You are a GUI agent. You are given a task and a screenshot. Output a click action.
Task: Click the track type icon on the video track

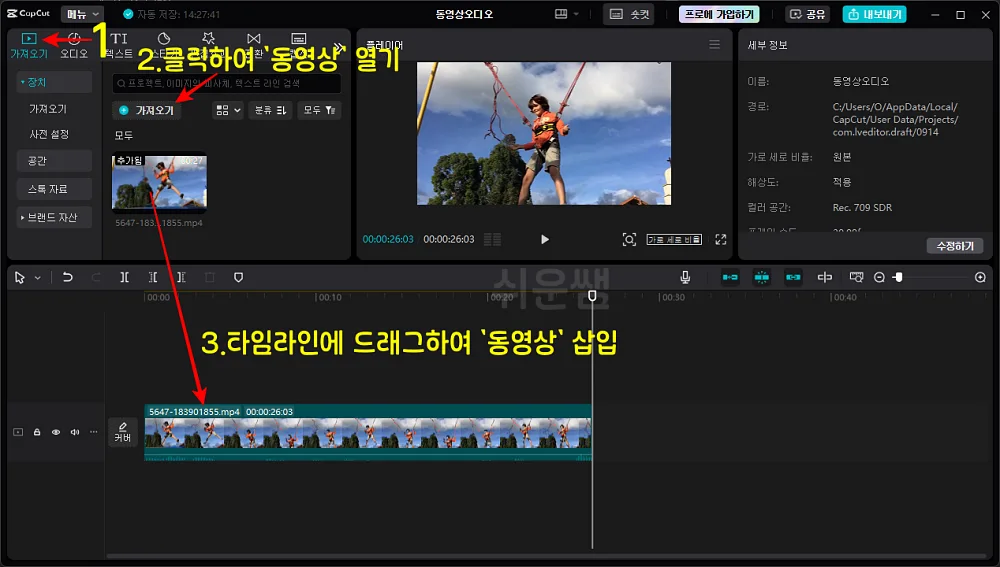pos(18,432)
